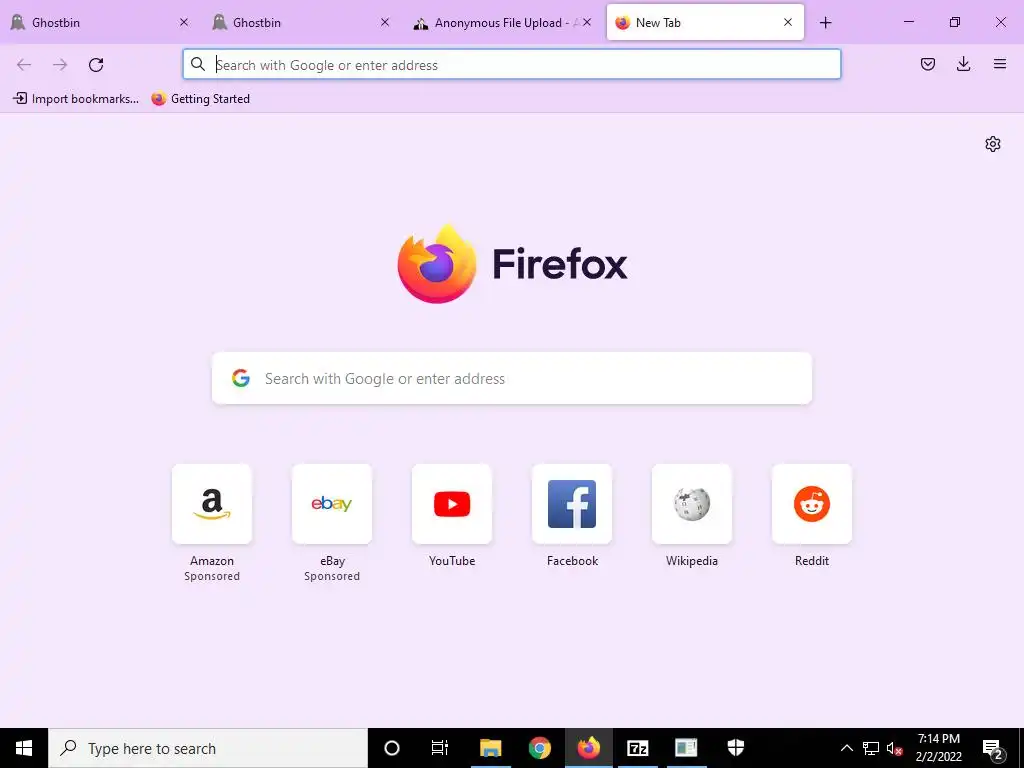Open a new tab with plus button
Screen dimensions: 1024x768
825,23
